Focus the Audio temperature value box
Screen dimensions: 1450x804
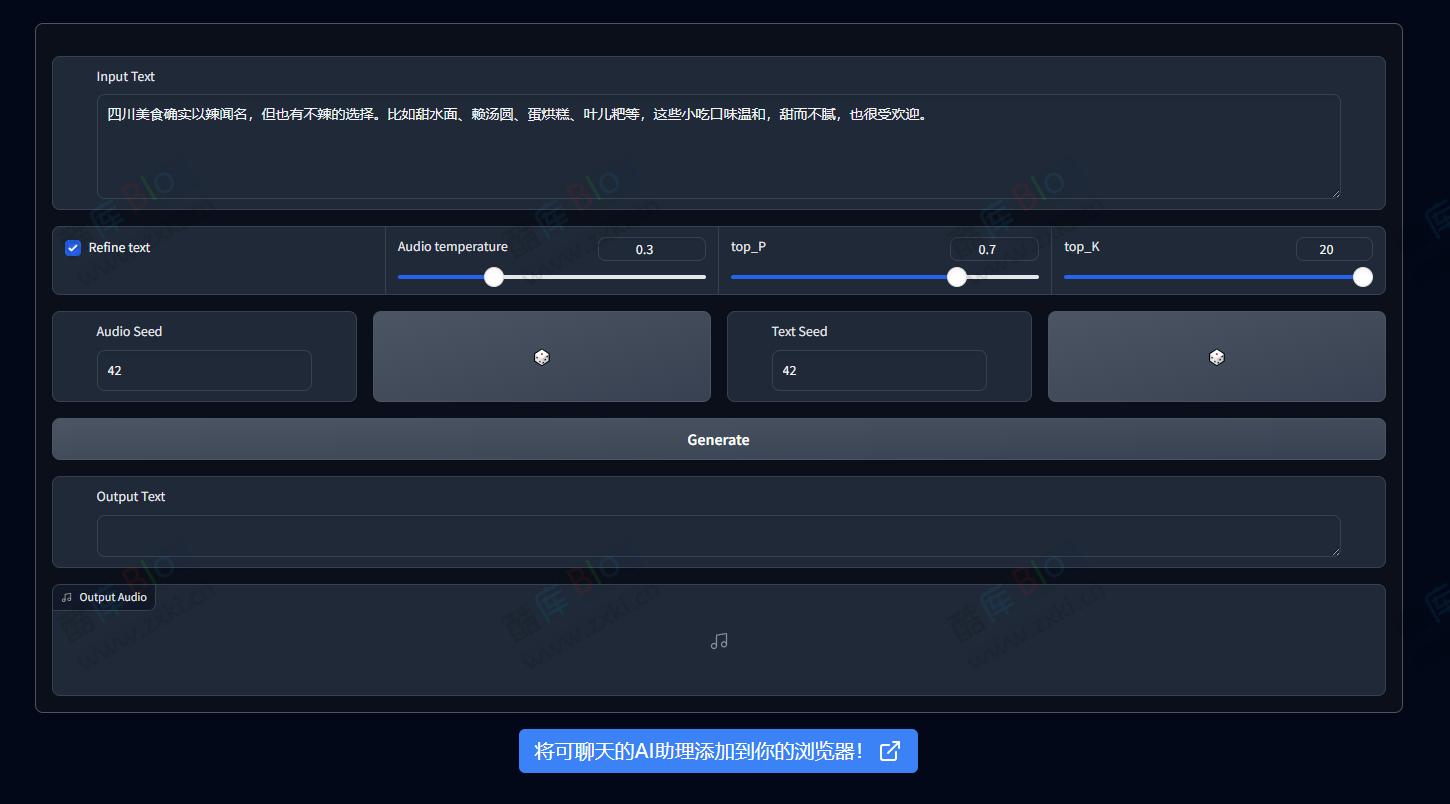coord(651,249)
